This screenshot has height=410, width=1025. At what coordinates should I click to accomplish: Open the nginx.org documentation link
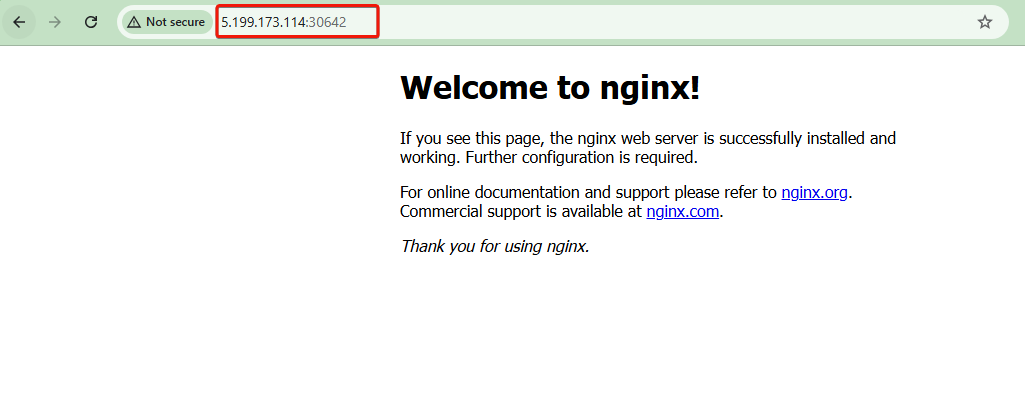coord(814,192)
